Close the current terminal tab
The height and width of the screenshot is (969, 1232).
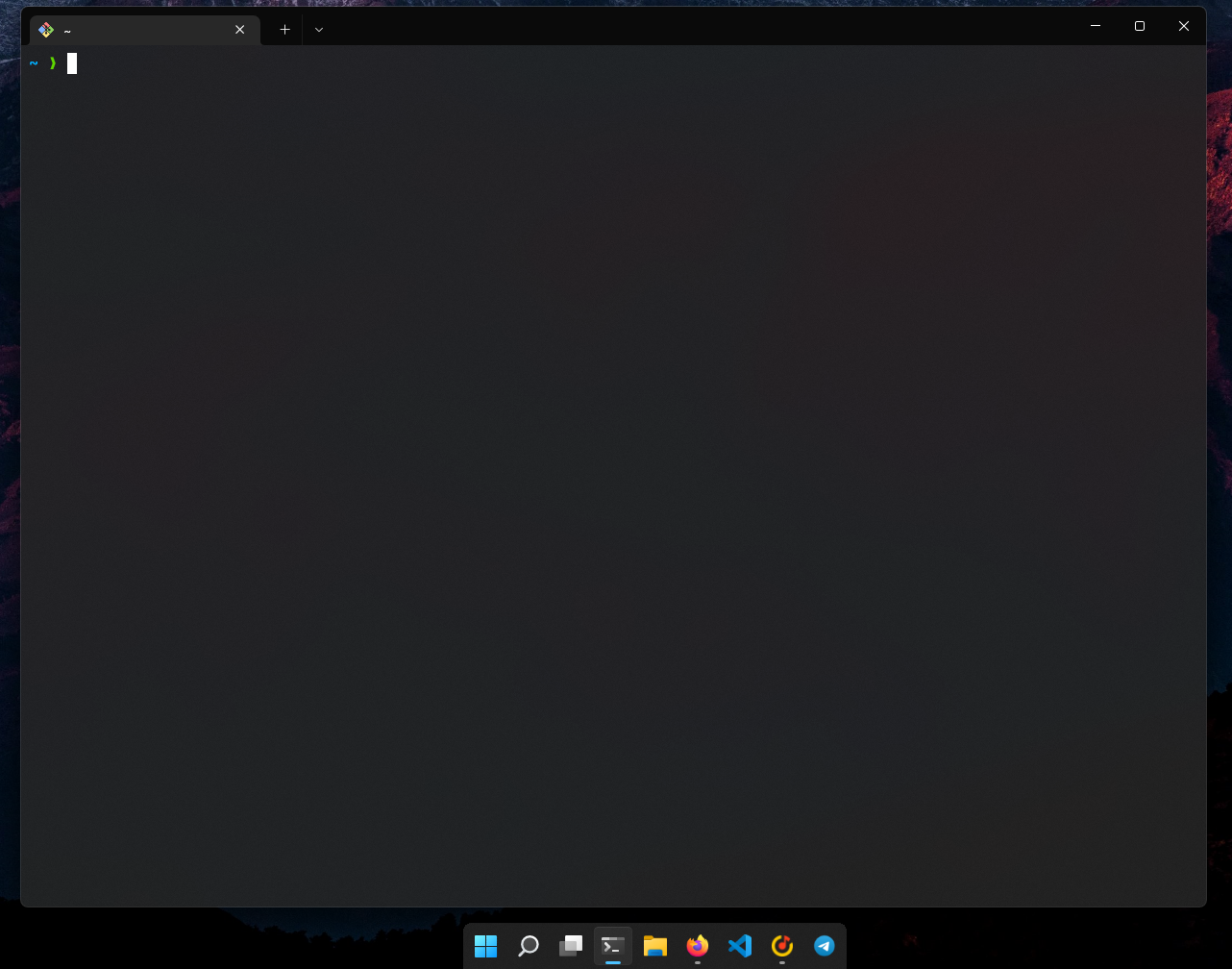point(239,30)
